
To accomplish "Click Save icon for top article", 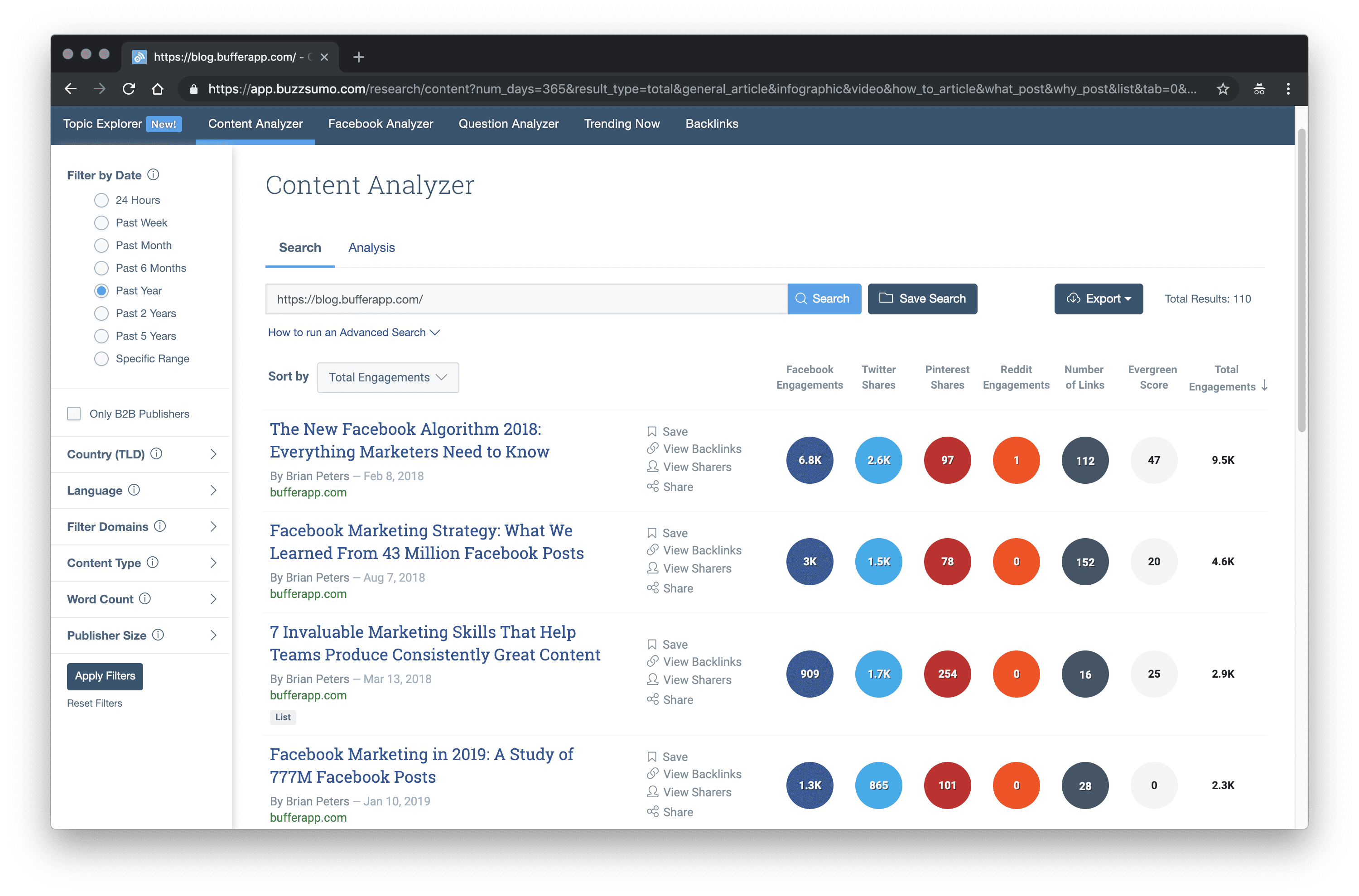I will point(651,430).
